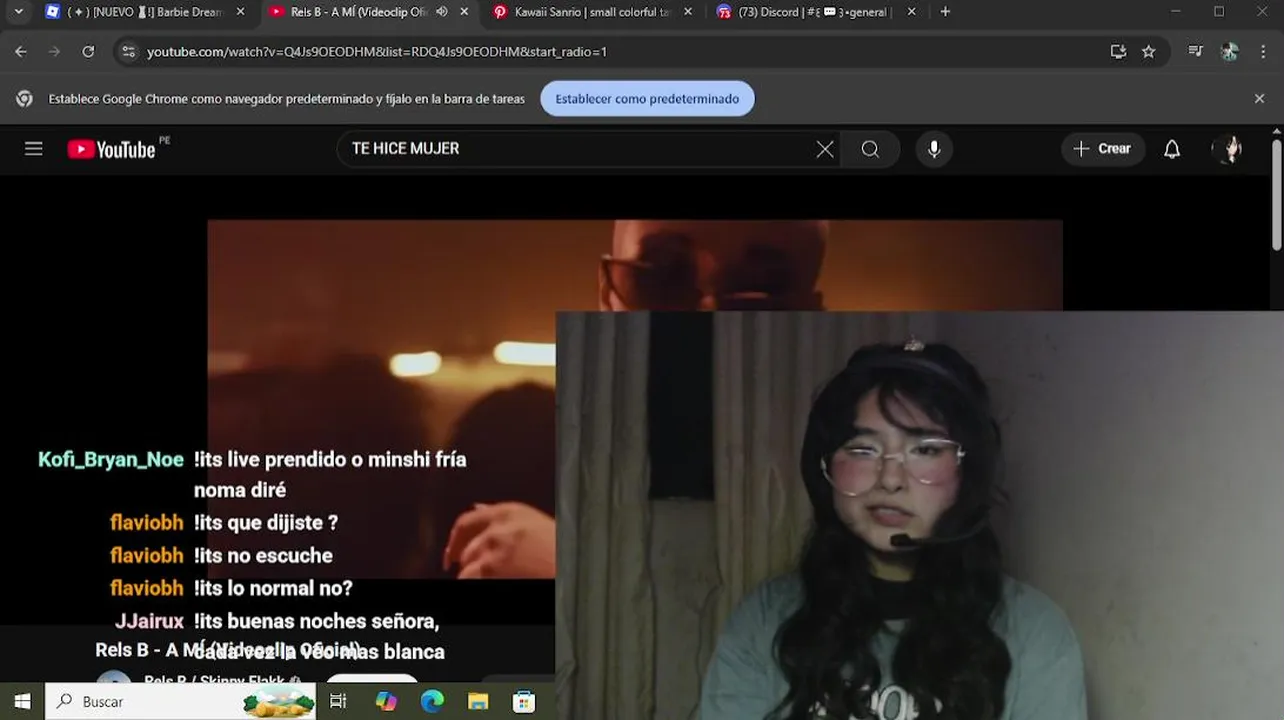Click chat username JJairux
Image resolution: width=1284 pixels, height=720 pixels.
tap(150, 621)
